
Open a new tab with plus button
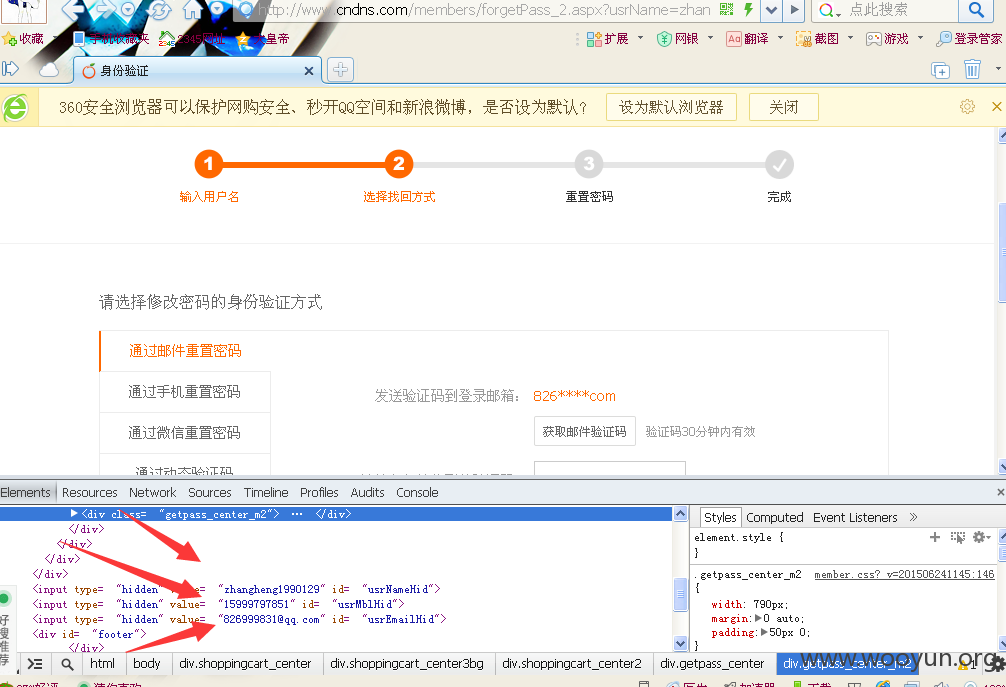(x=340, y=70)
